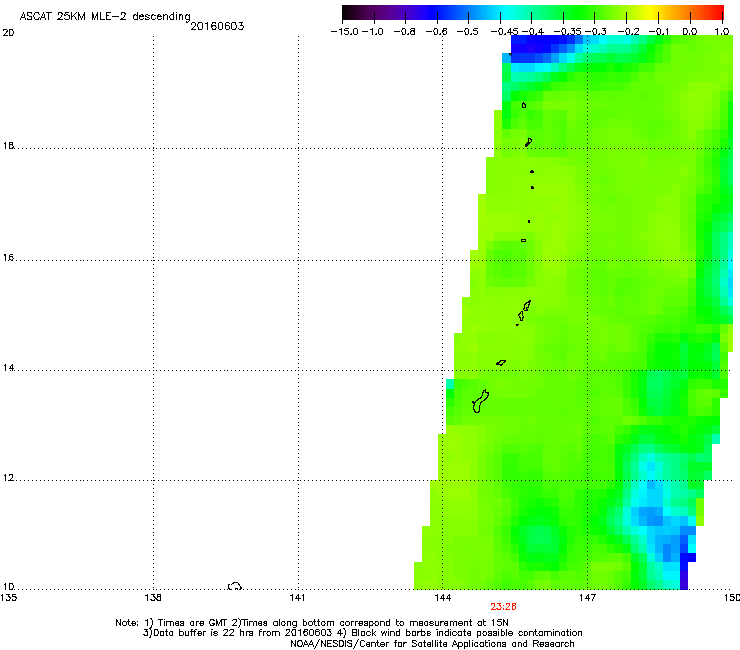Click the latitude axis label 18
The width and height of the screenshot is (740, 650).
[8, 145]
